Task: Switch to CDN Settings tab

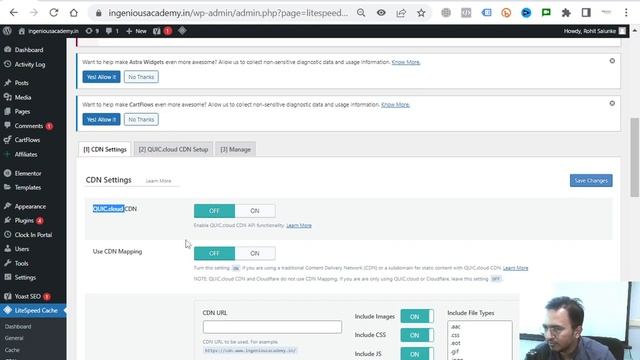Action: point(105,149)
